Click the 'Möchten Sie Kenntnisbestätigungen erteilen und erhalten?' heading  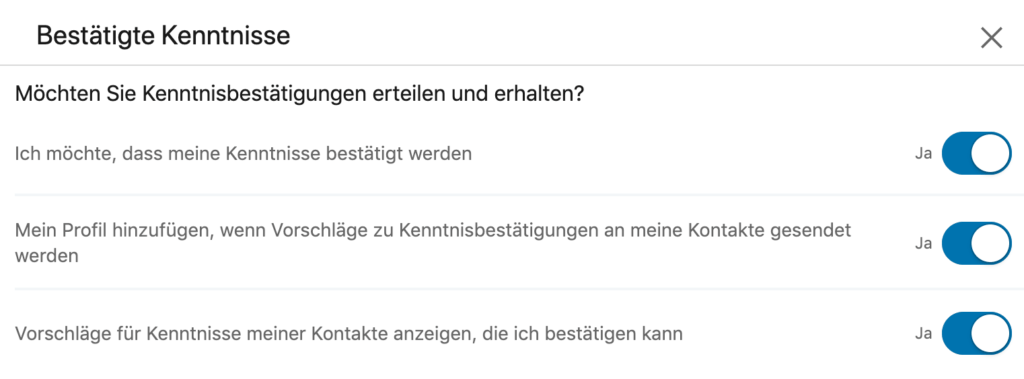(x=298, y=95)
